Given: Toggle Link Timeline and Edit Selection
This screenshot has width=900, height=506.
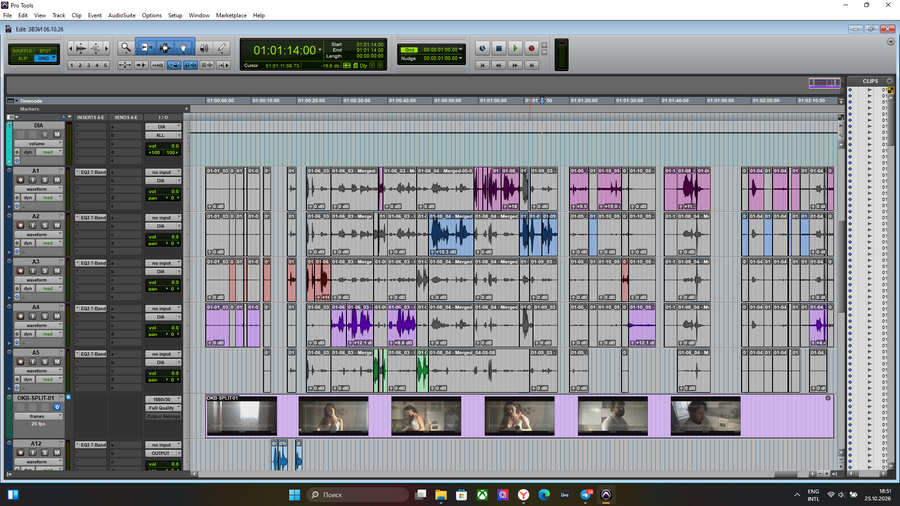Looking at the screenshot, I should pyautogui.click(x=190, y=65).
